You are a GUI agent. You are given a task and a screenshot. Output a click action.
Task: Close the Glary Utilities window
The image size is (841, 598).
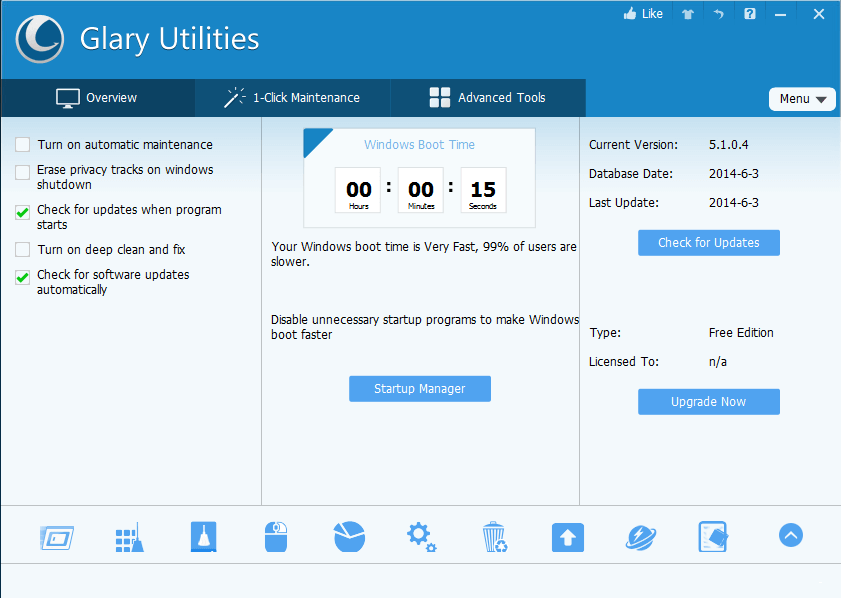818,14
